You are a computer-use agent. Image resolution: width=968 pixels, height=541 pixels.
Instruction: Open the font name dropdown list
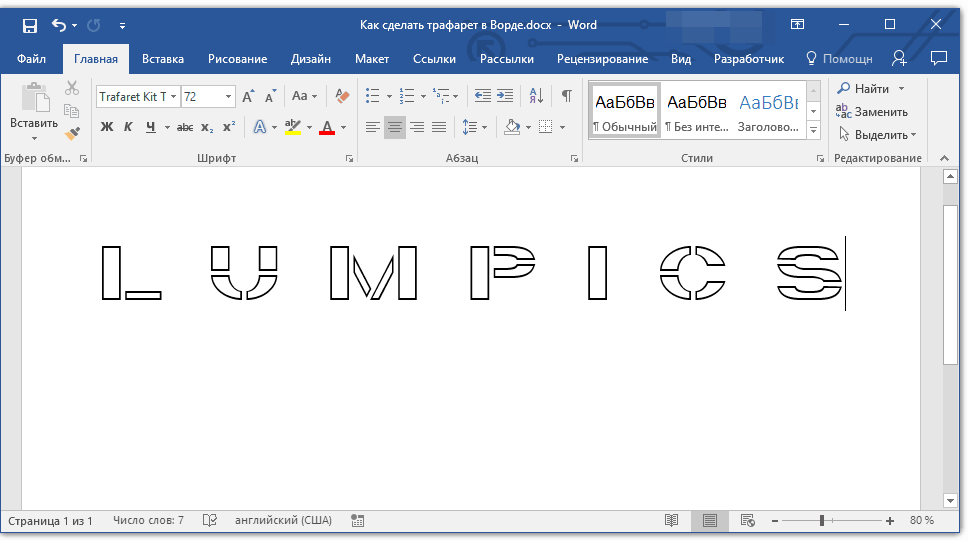174,97
